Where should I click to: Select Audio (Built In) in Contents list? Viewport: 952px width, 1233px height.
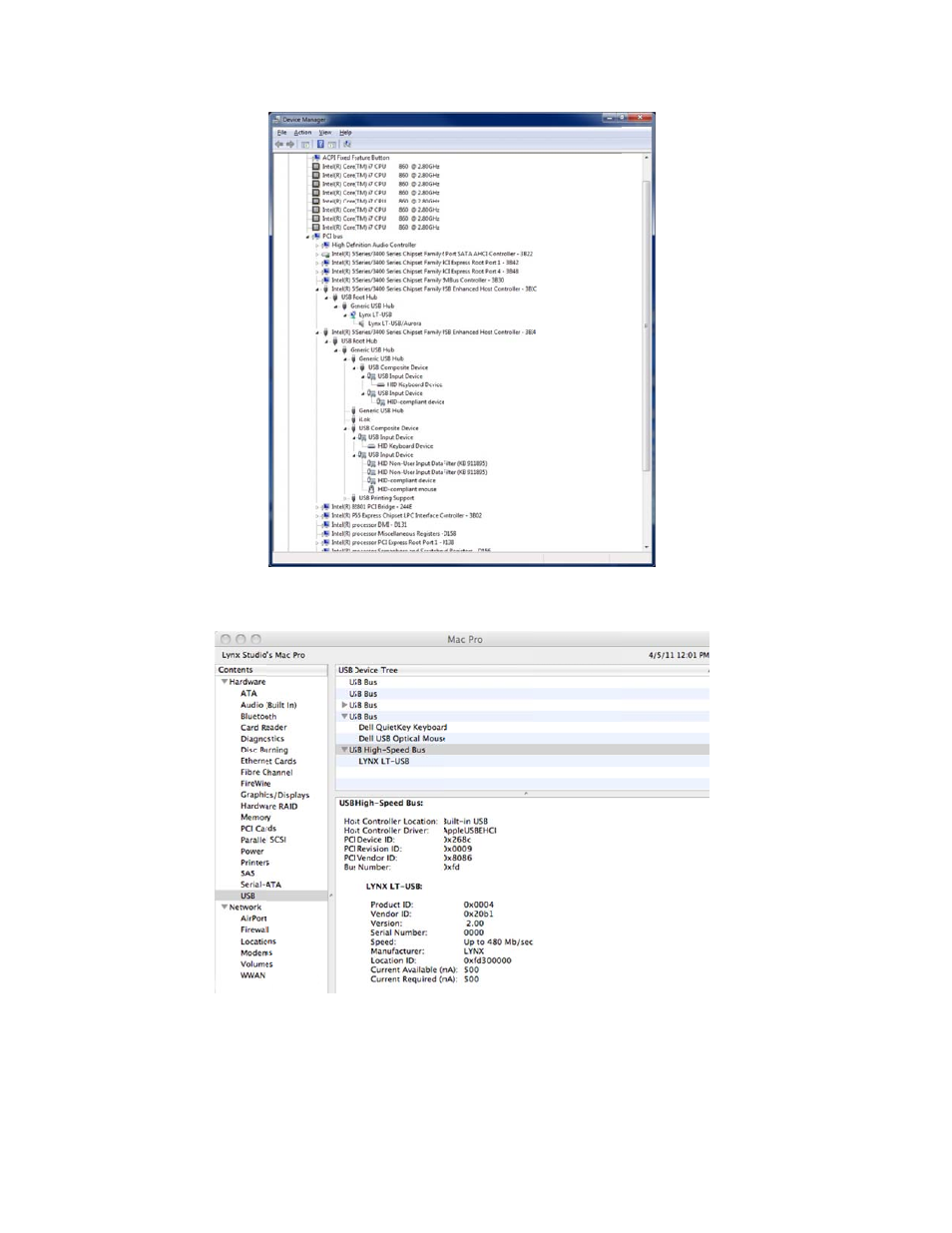click(x=268, y=705)
